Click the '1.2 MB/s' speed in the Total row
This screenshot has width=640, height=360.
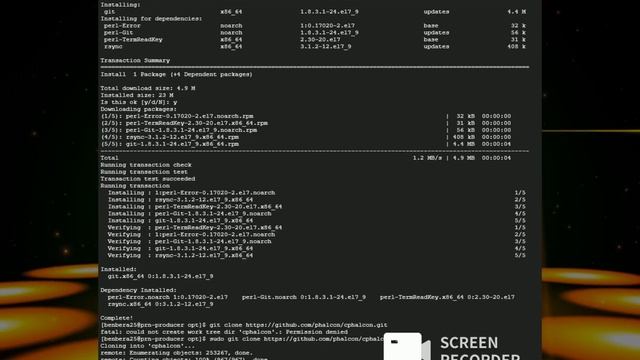(x=427, y=158)
